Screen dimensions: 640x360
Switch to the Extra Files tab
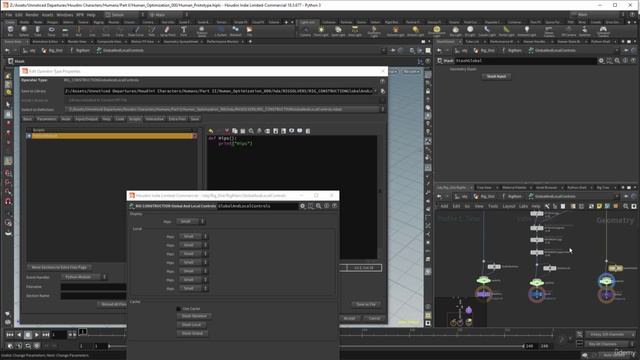pyautogui.click(x=177, y=119)
